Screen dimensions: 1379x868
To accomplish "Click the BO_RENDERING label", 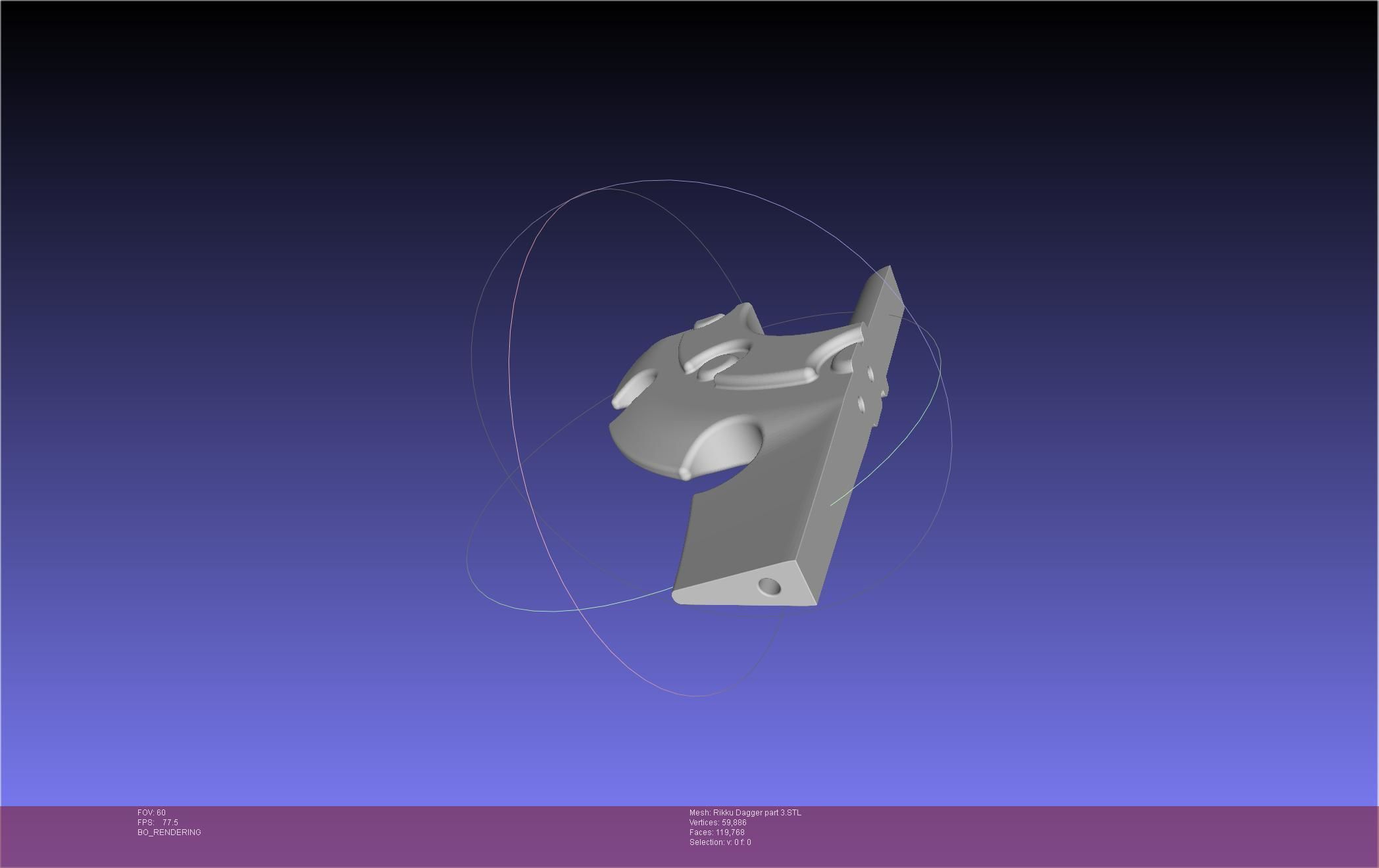I will tap(169, 832).
